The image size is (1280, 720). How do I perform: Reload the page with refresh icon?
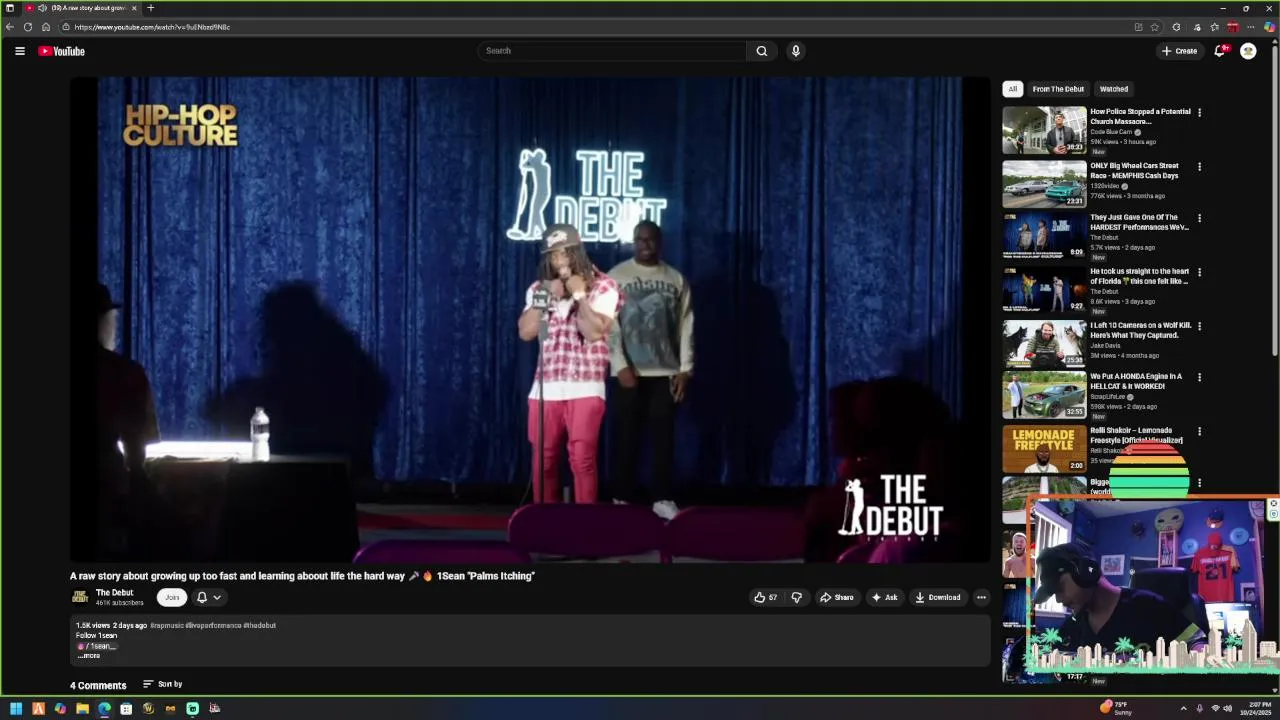28,27
